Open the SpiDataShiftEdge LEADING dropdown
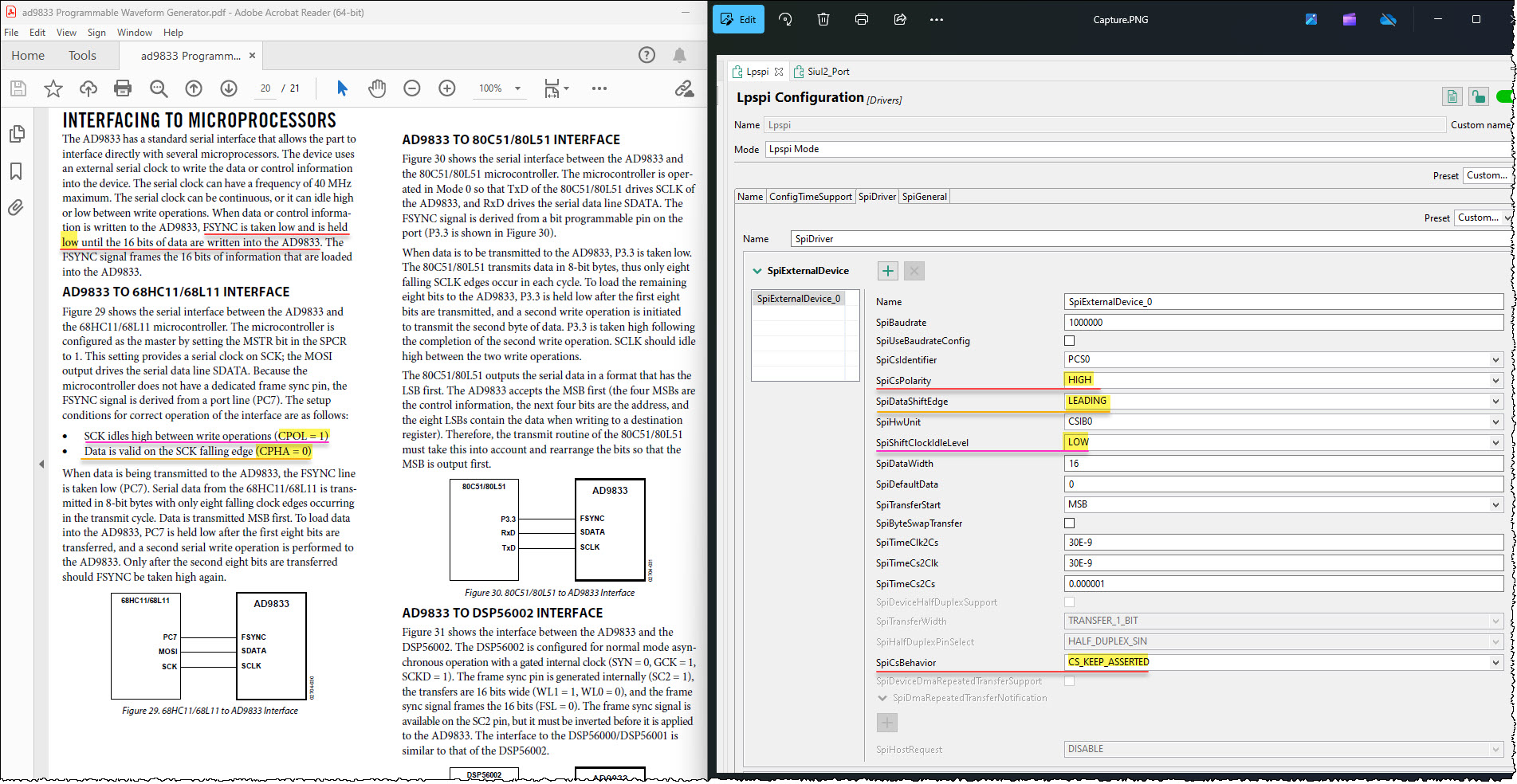Viewport: 1517px width, 784px height. point(1283,401)
